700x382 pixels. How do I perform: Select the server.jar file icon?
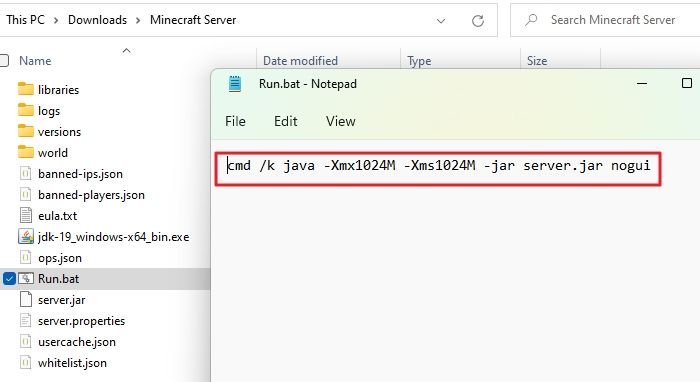click(x=25, y=299)
